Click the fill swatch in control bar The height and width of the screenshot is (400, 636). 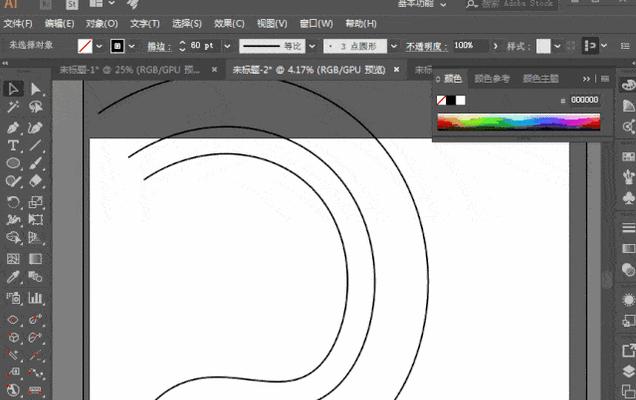click(85, 46)
